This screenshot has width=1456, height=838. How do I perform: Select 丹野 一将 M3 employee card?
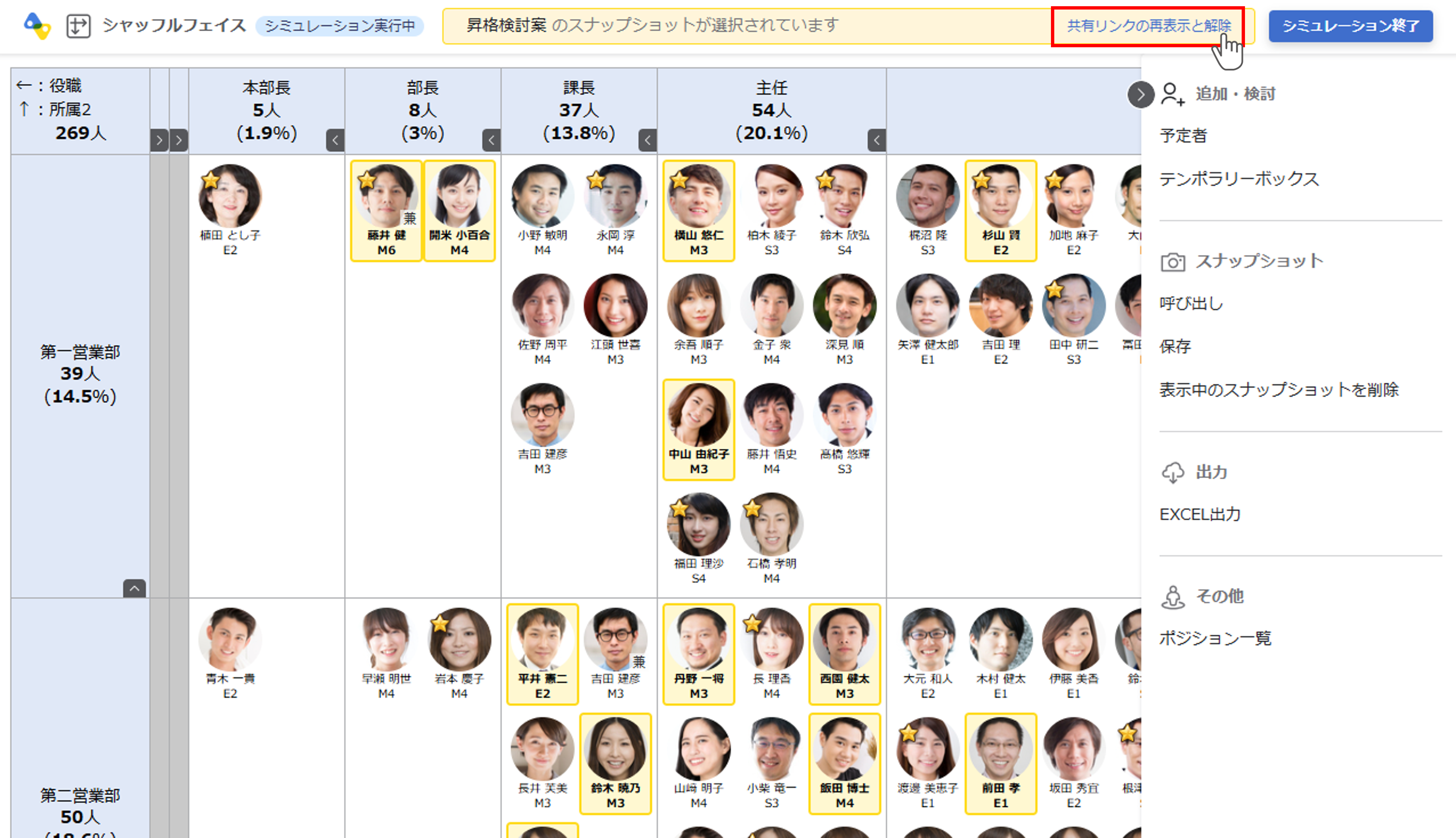[699, 654]
